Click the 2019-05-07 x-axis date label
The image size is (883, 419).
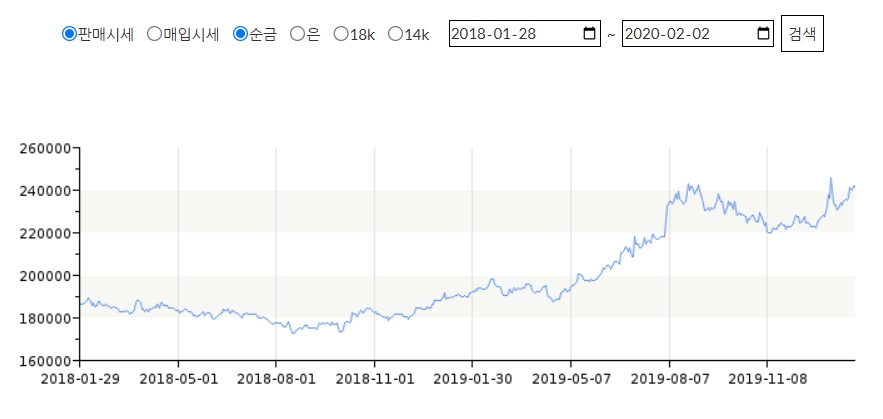[572, 379]
